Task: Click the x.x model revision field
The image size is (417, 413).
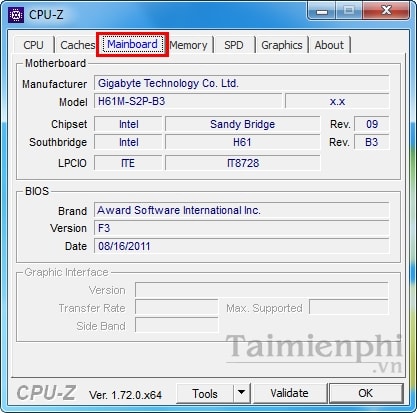Action: click(x=337, y=101)
